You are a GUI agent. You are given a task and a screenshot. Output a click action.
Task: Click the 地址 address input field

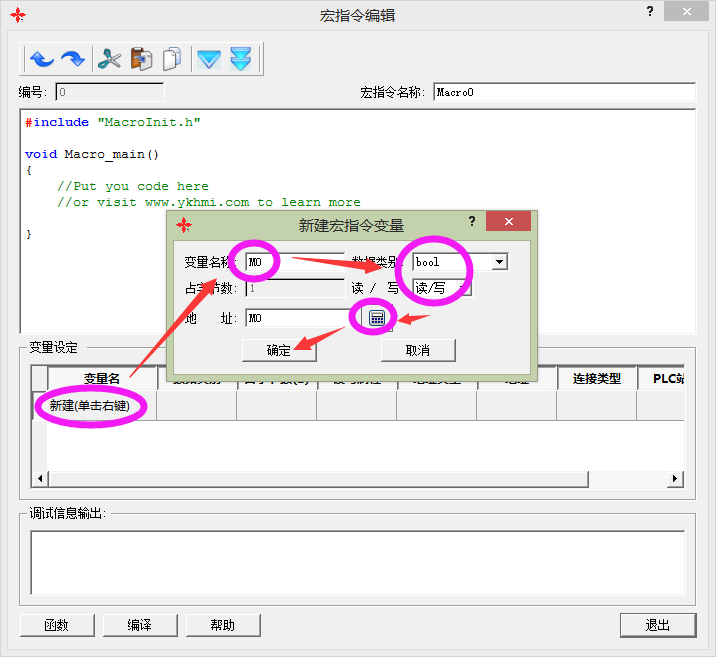295,318
